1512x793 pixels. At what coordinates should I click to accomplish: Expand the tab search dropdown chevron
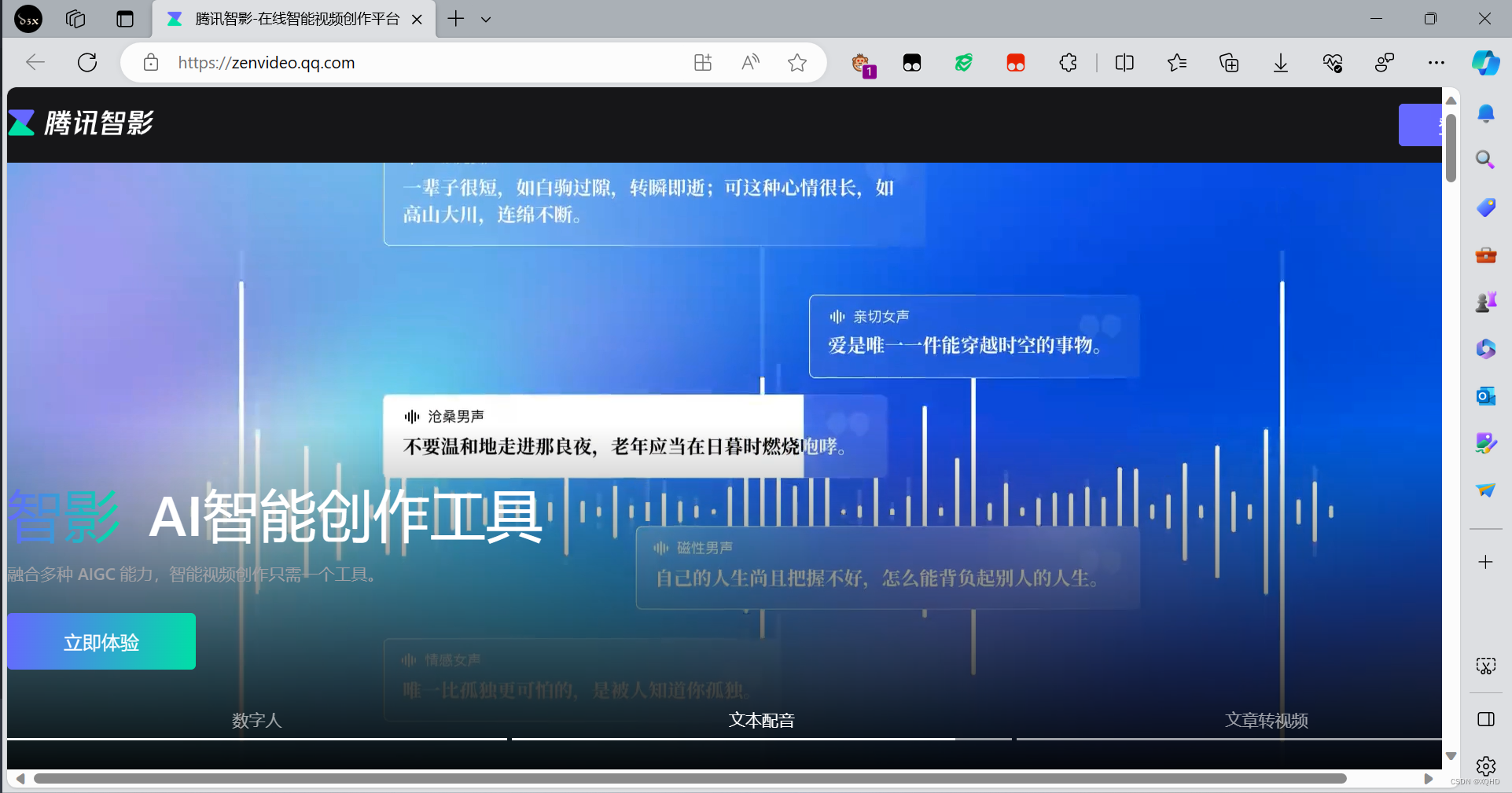pyautogui.click(x=486, y=19)
